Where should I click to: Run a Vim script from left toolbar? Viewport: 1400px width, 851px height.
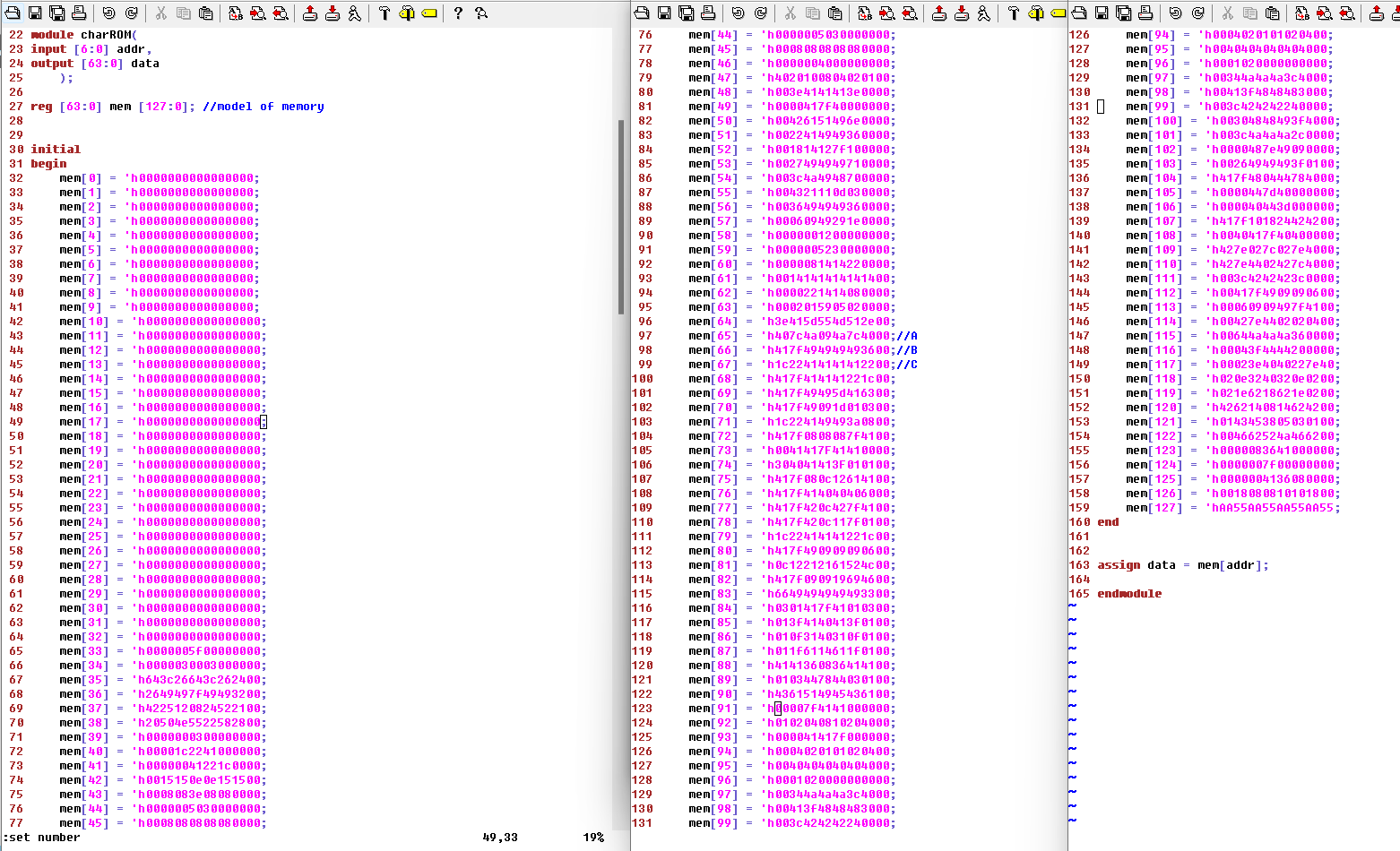tap(355, 13)
